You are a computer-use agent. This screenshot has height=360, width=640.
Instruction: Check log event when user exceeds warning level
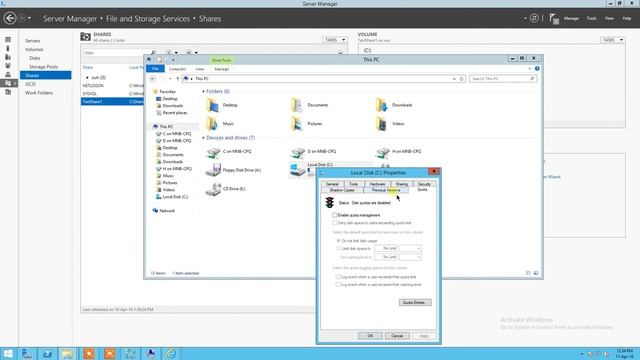pos(338,284)
